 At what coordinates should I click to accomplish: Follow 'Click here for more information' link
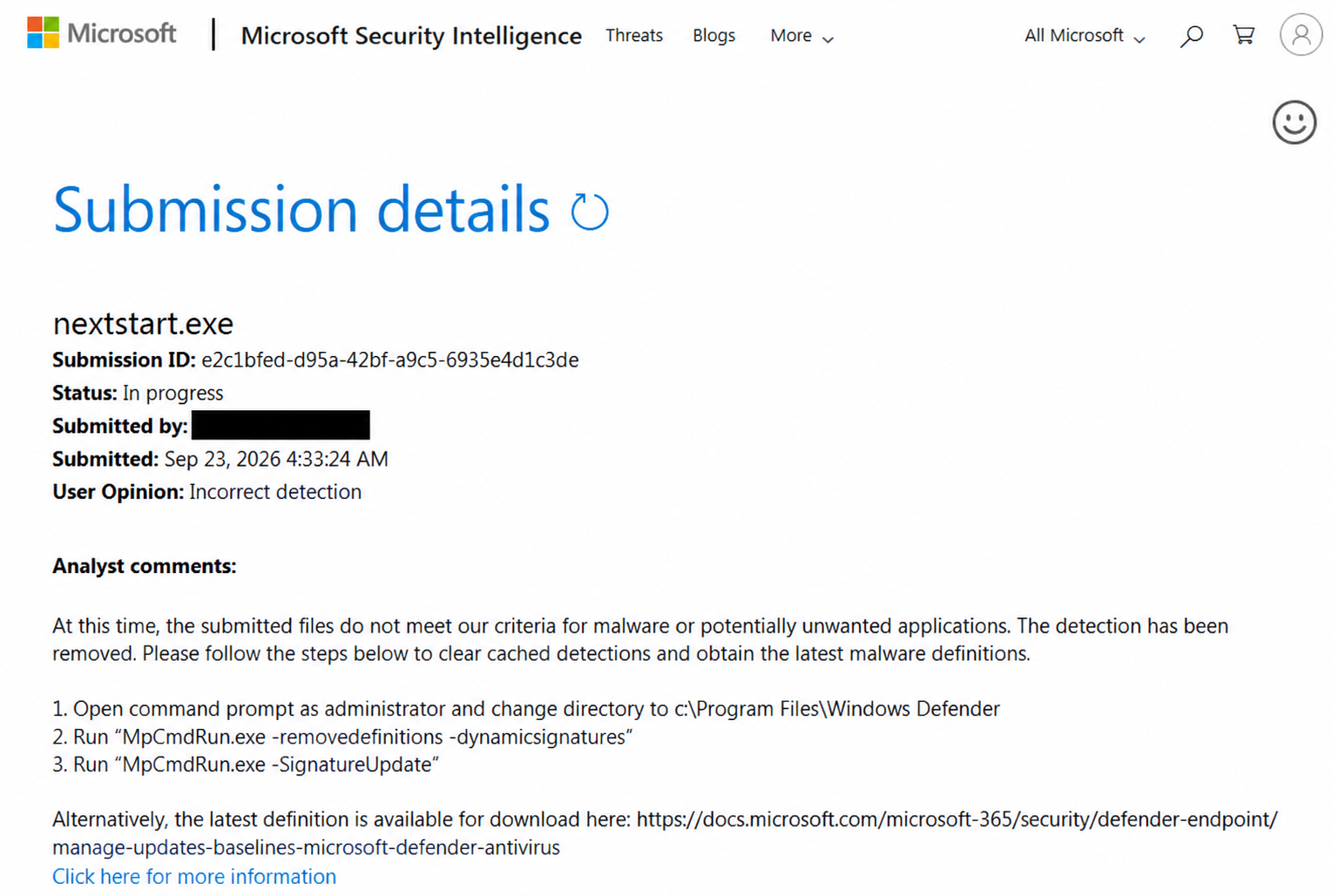(194, 876)
